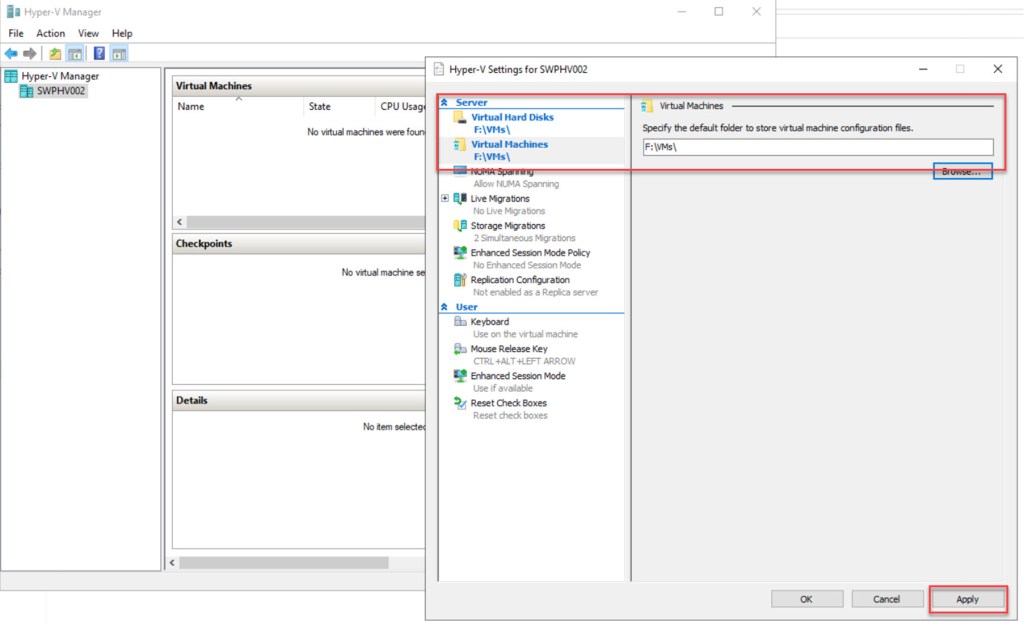Select the SWPHV002 server node
The height and width of the screenshot is (626, 1024).
coord(60,91)
